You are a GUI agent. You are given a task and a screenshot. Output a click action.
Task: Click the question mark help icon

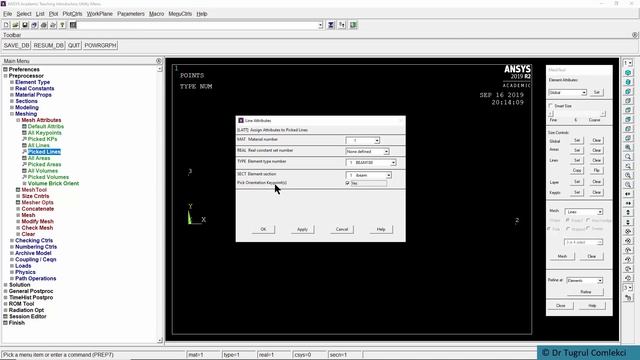pos(62,25)
